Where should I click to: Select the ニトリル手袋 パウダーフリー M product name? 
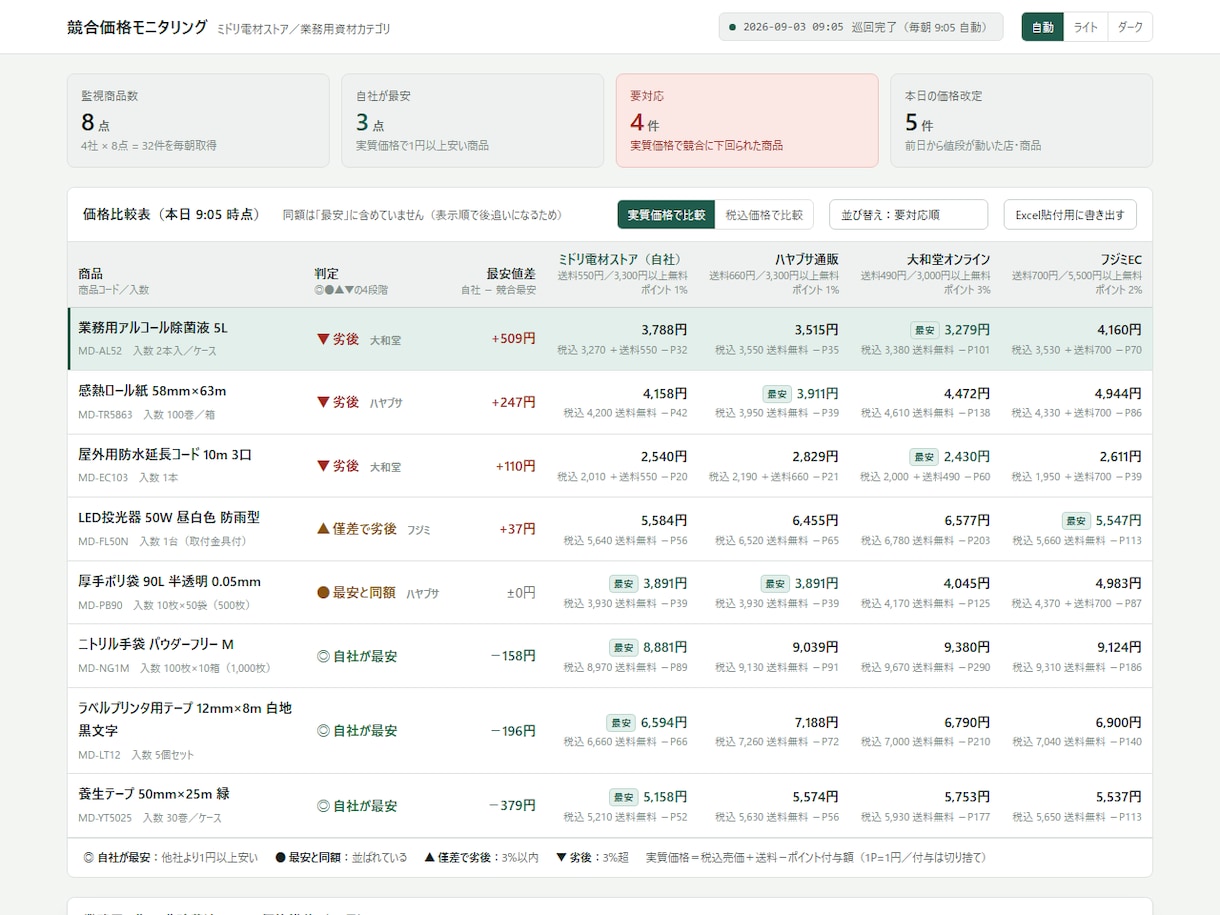click(x=156, y=644)
